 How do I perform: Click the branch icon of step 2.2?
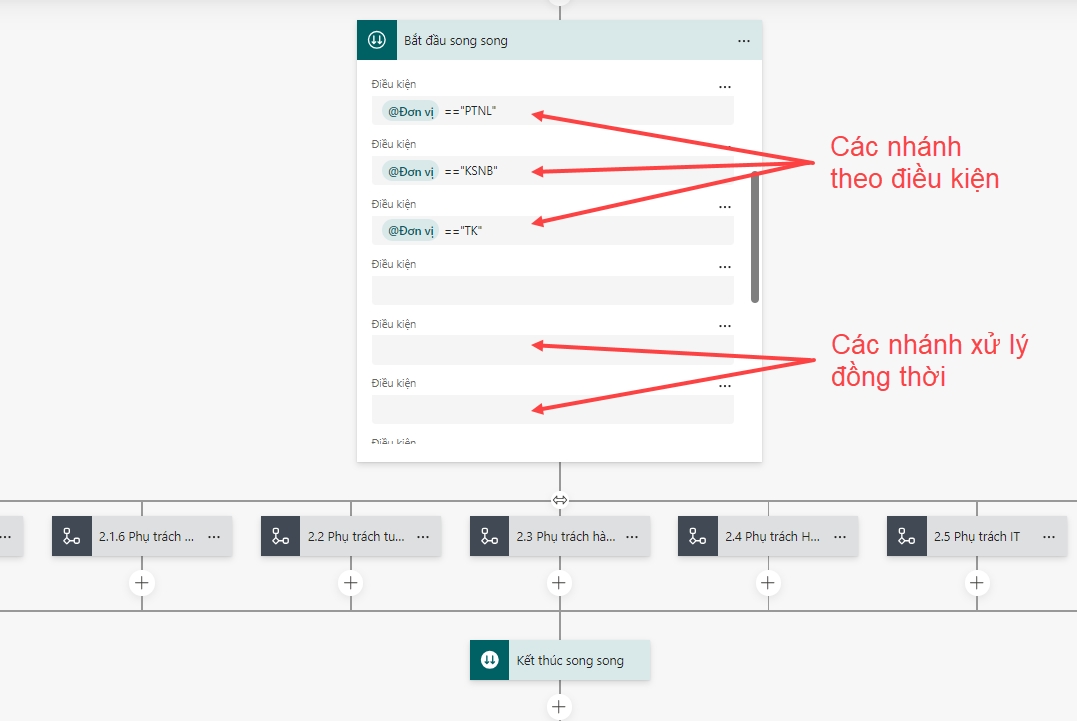pos(281,536)
